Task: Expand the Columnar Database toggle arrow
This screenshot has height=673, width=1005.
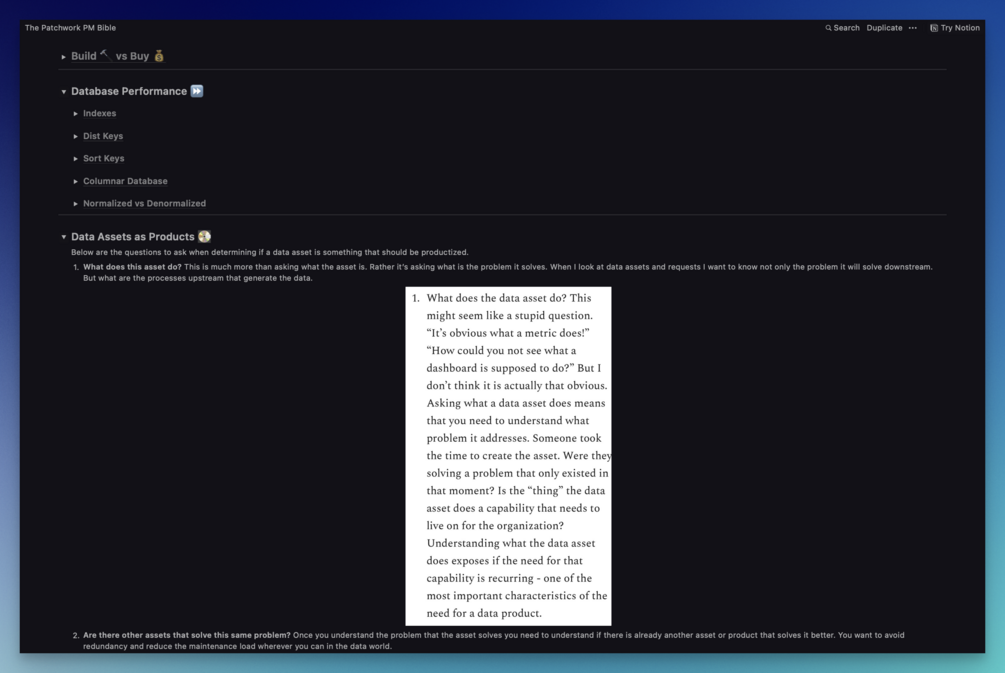Action: 76,181
